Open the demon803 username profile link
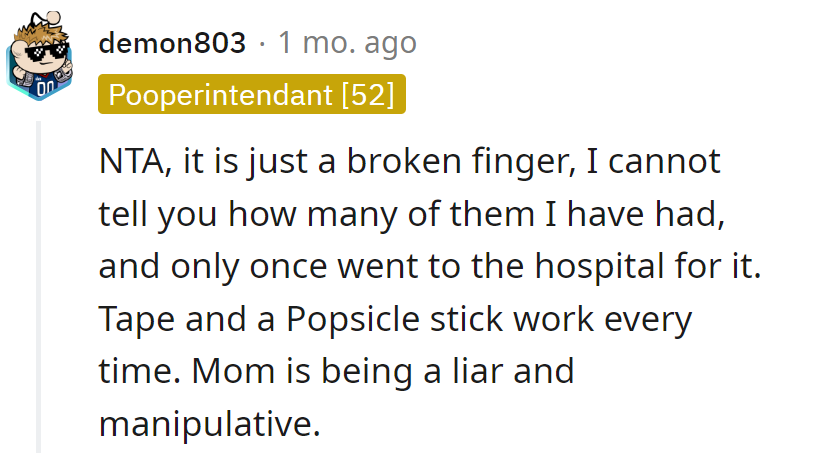This screenshot has height=453, width=813. (172, 43)
